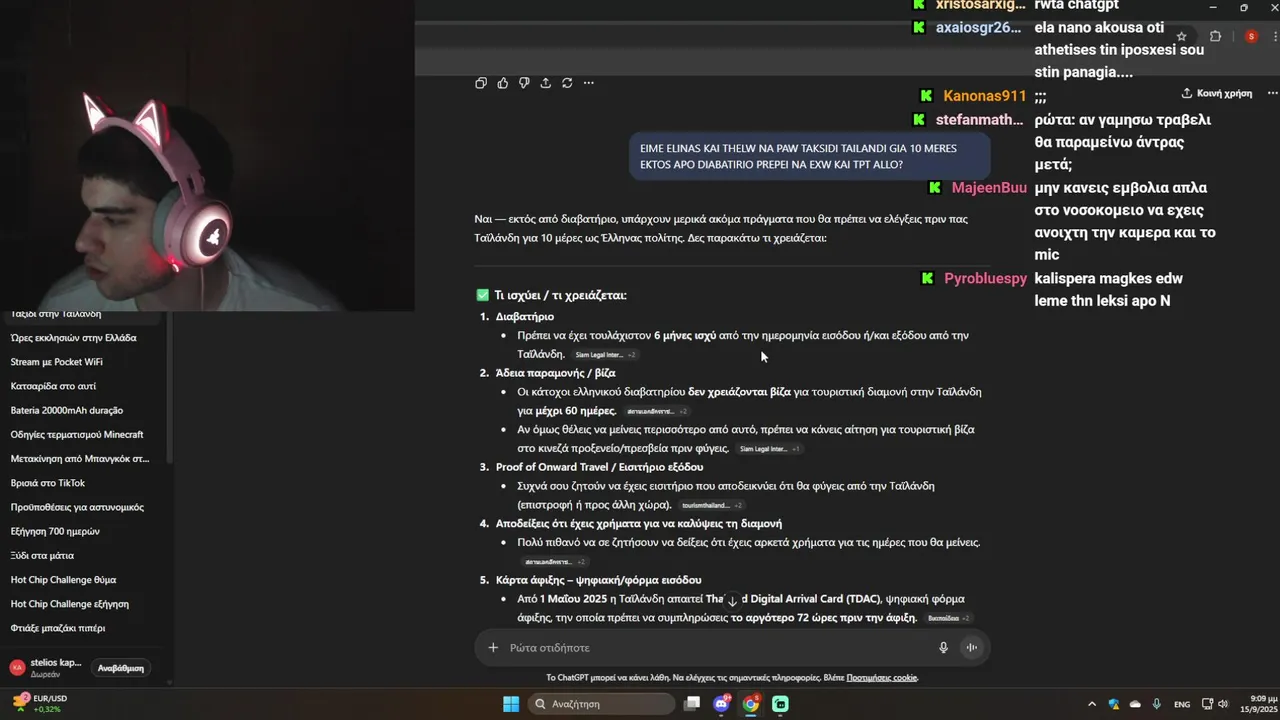Screen dimensions: 1280x720
Task: Open Chrome from the taskbar
Action: pyautogui.click(x=751, y=704)
